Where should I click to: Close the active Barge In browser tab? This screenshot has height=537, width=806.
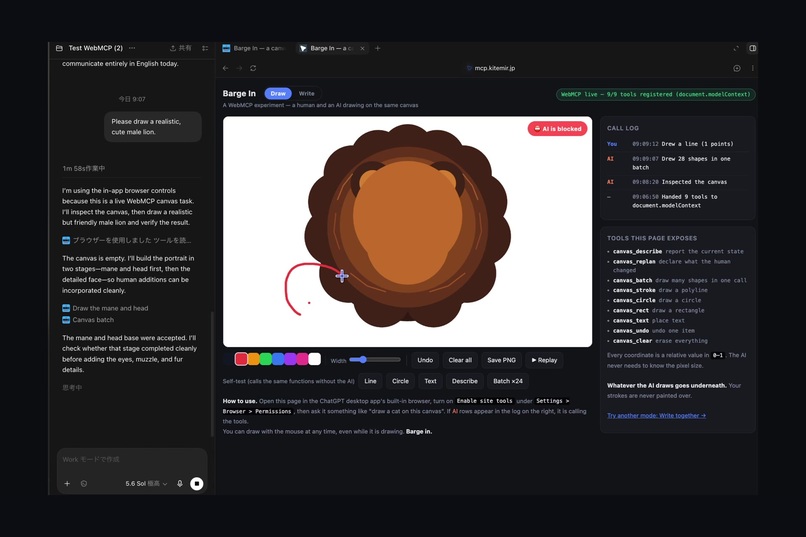362,48
